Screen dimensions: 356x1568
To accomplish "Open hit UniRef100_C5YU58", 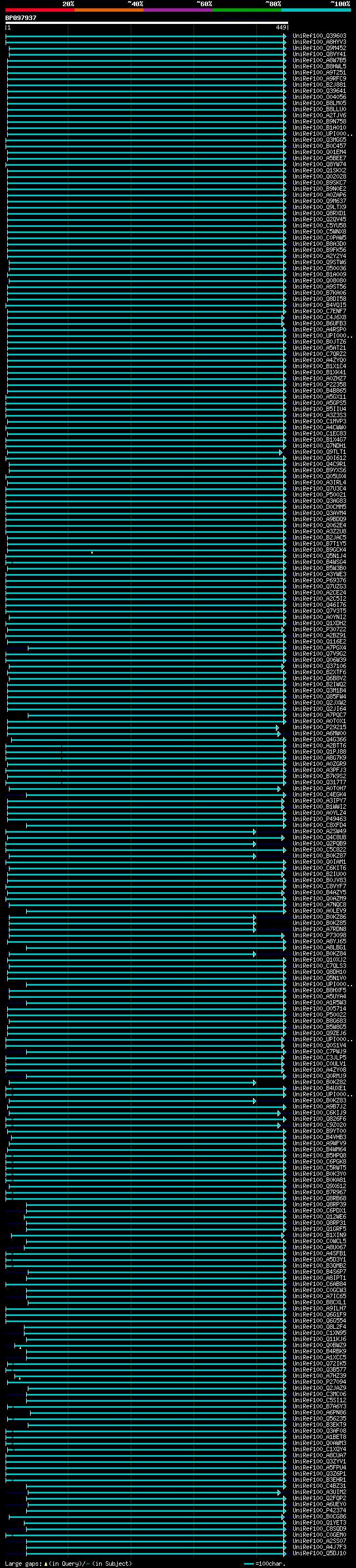I will [319, 226].
